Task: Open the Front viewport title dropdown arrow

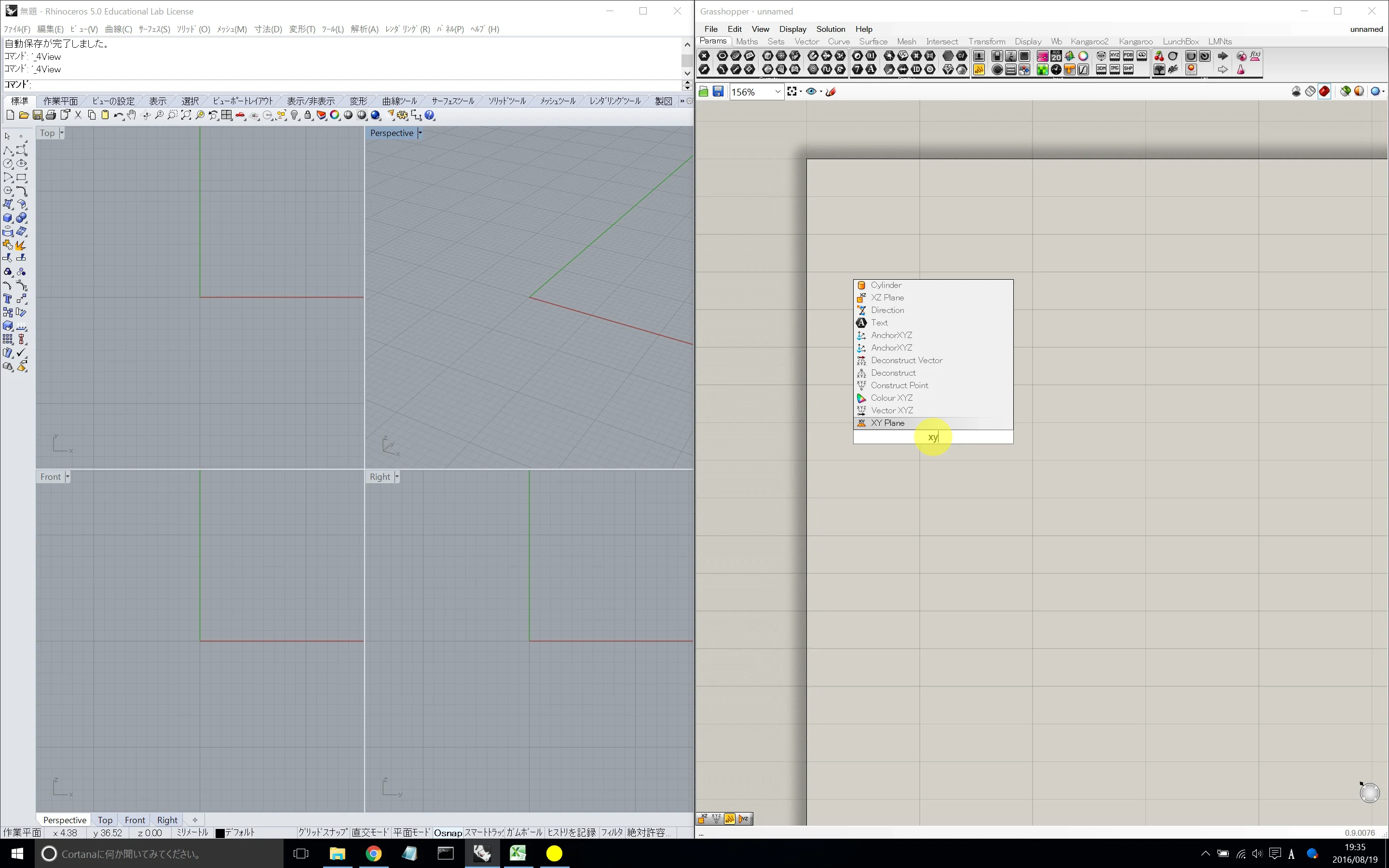Action: click(67, 477)
